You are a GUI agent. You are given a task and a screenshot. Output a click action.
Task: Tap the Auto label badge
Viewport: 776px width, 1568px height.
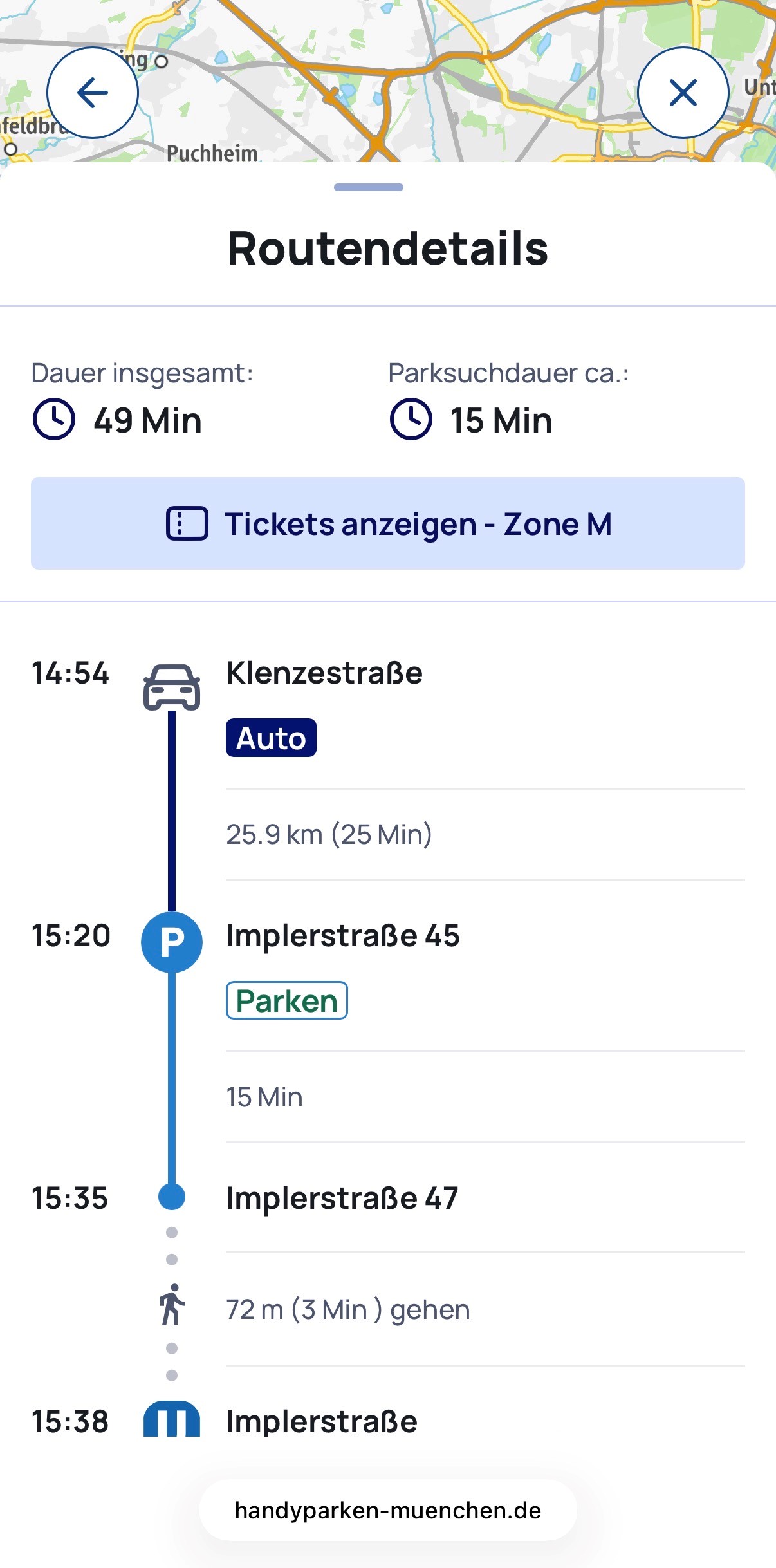pyautogui.click(x=271, y=738)
